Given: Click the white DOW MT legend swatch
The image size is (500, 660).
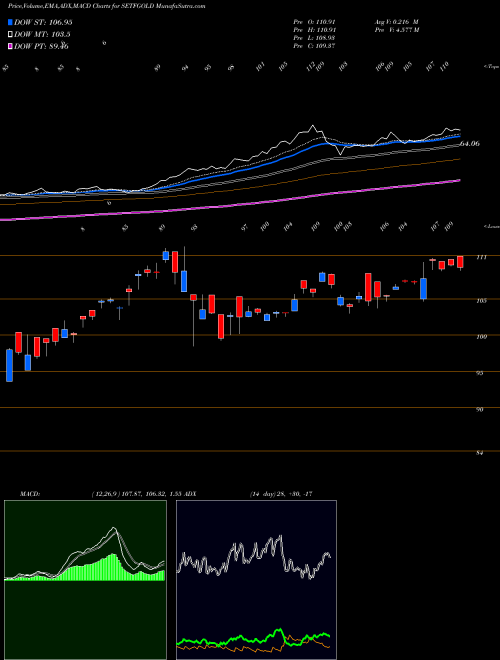Looking at the screenshot, I should (11, 35).
